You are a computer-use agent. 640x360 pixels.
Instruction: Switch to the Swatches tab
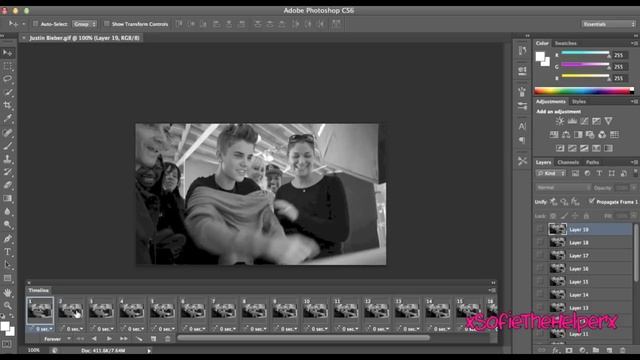coord(566,43)
